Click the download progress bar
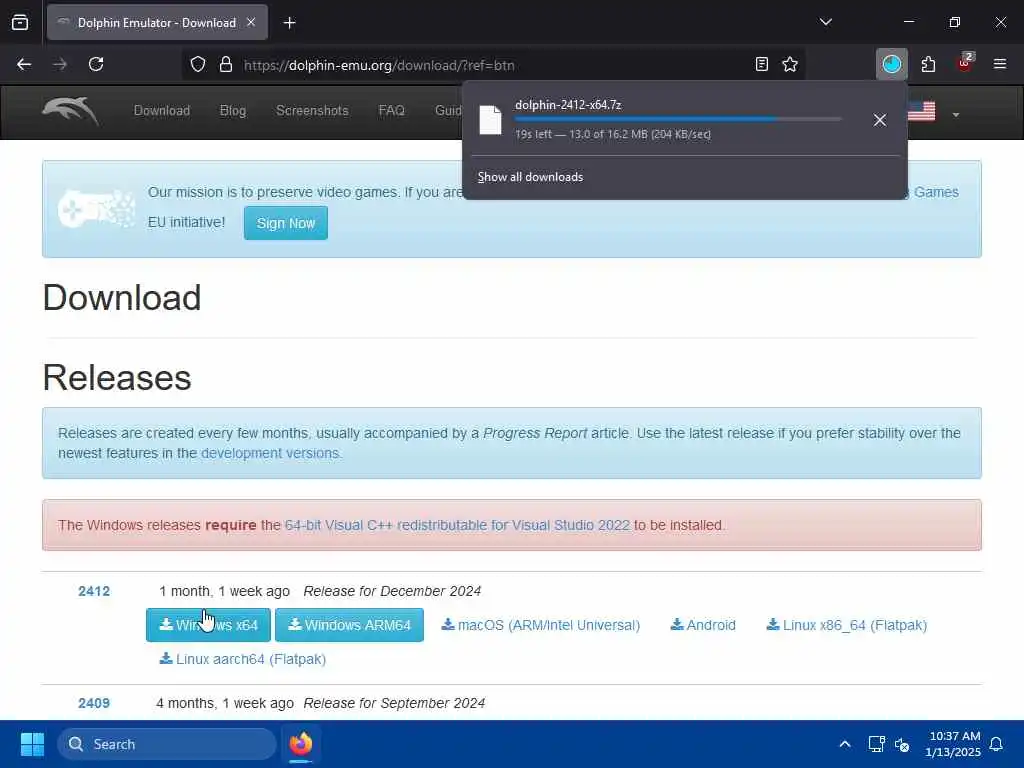The image size is (1024, 768). [678, 120]
